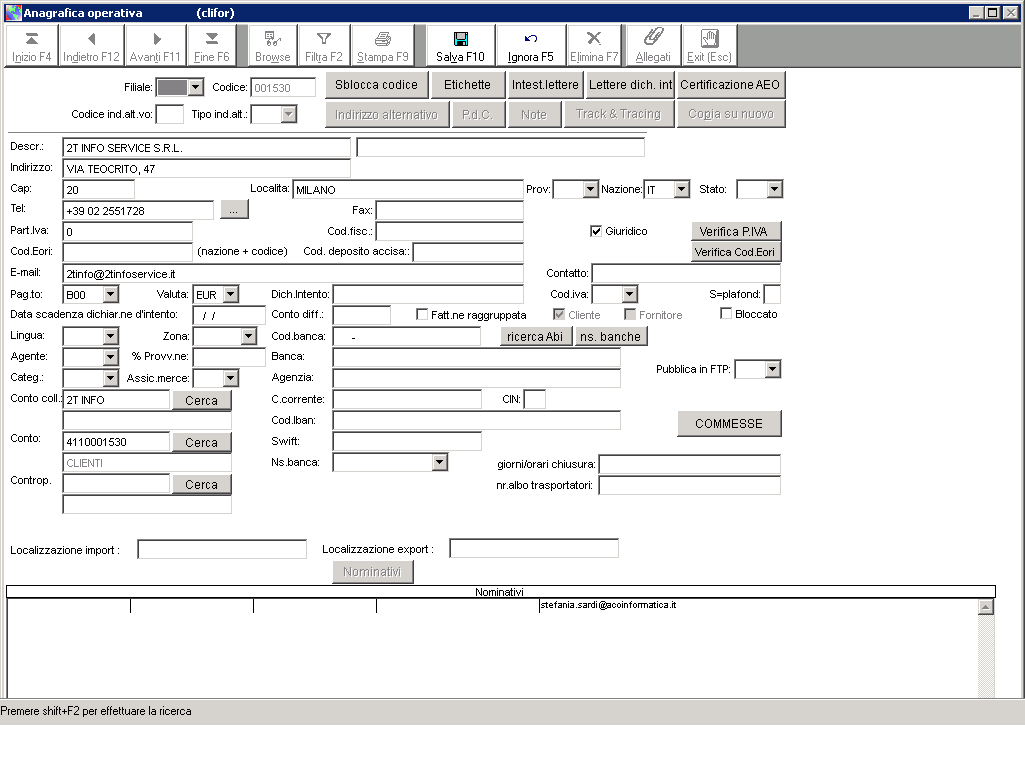Enable the Bloccato checkbox
Viewport: 1025px width, 762px height.
[727, 314]
